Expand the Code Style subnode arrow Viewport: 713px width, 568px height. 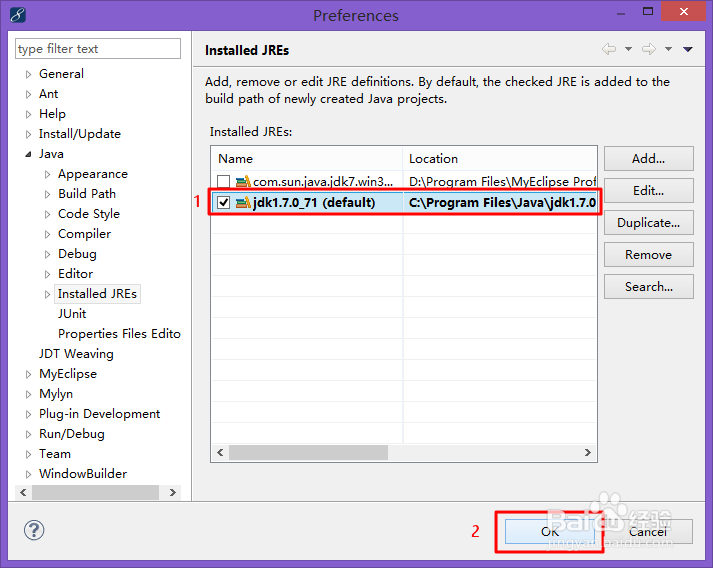pyautogui.click(x=47, y=214)
